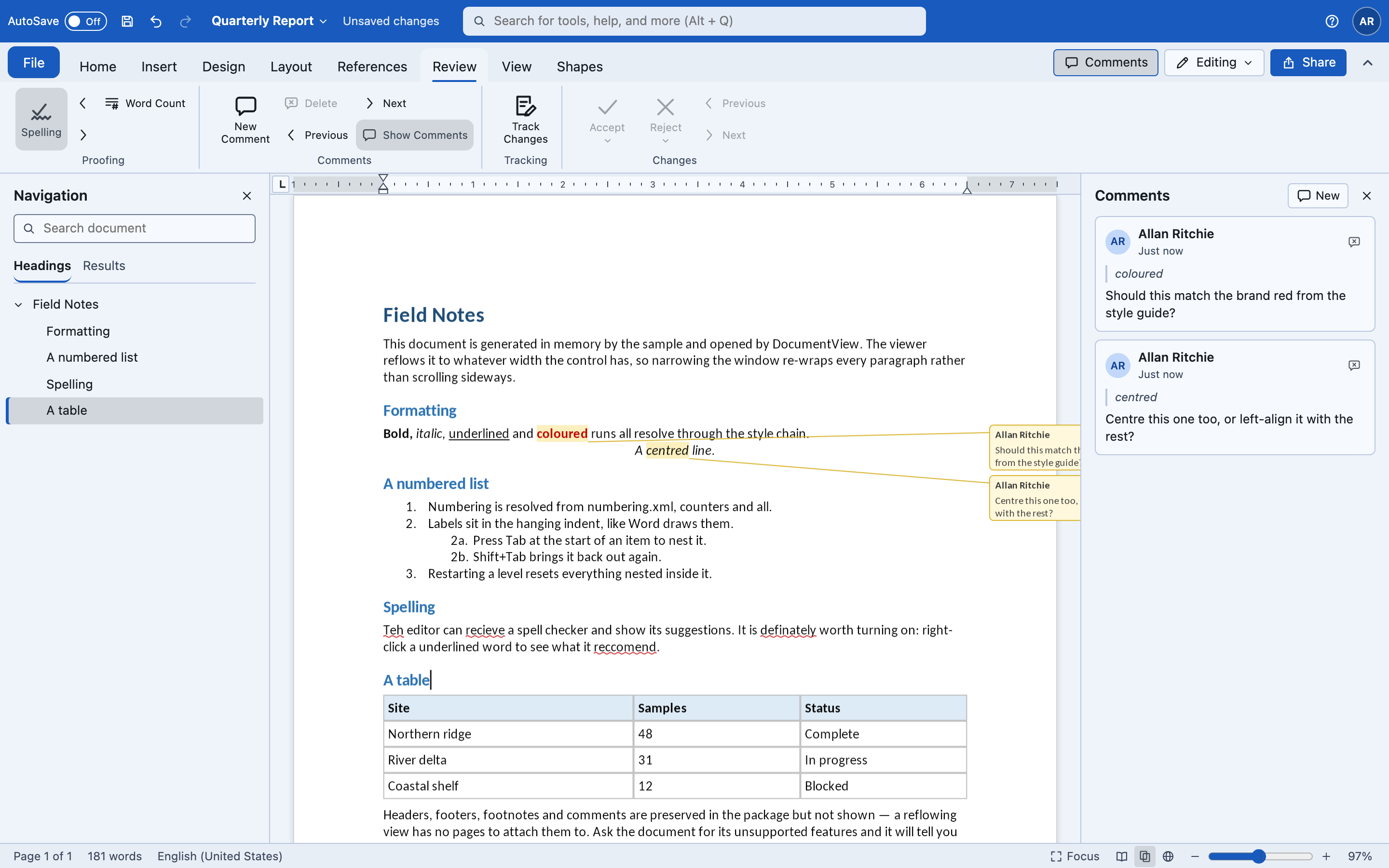Open the Layout tab
Screen dimensions: 1389x868
coord(291,67)
